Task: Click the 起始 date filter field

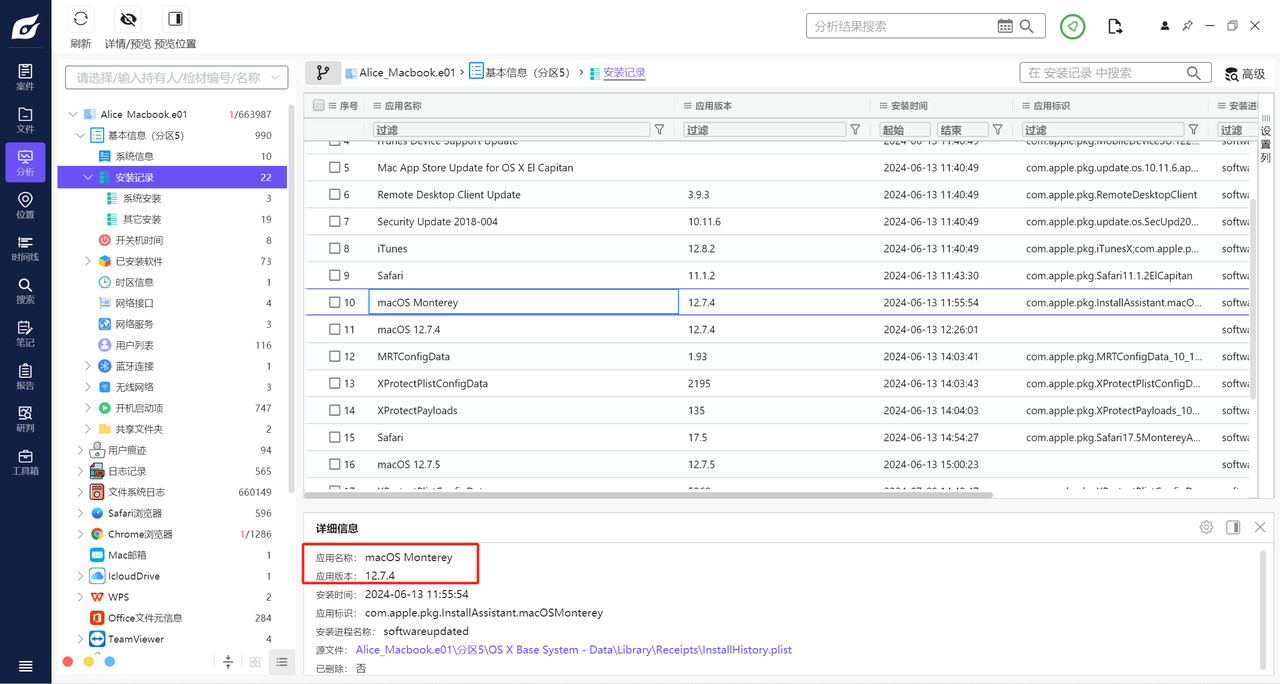Action: click(x=904, y=130)
